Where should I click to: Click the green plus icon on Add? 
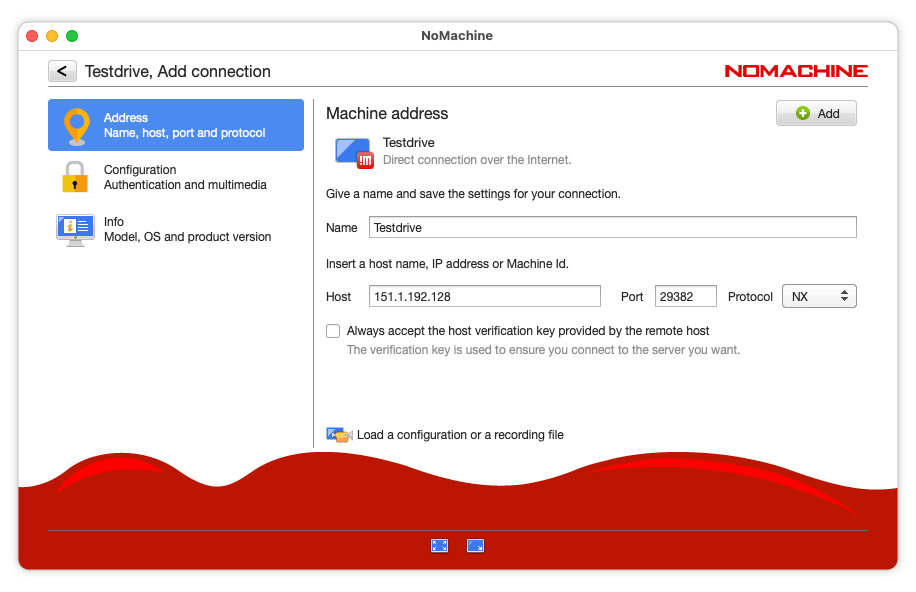point(803,113)
